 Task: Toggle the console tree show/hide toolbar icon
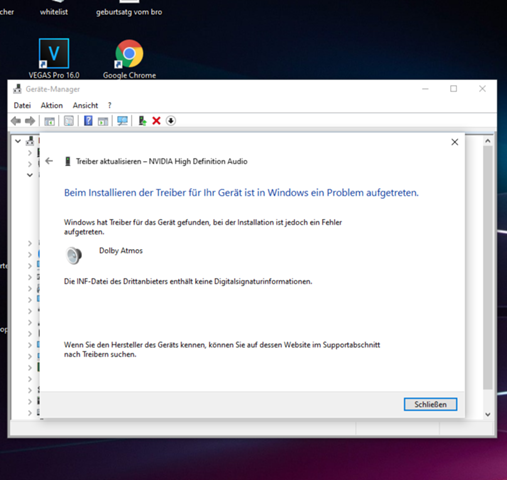[x=50, y=121]
